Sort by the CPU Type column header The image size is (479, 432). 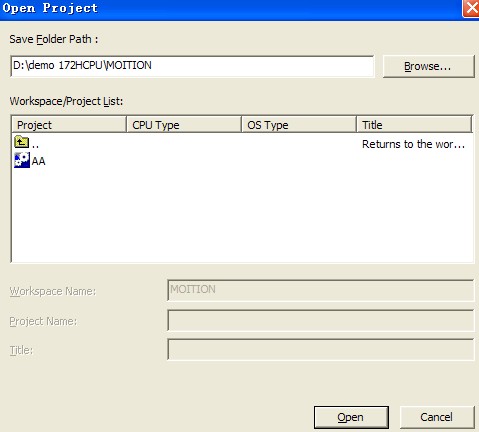pyautogui.click(x=184, y=125)
